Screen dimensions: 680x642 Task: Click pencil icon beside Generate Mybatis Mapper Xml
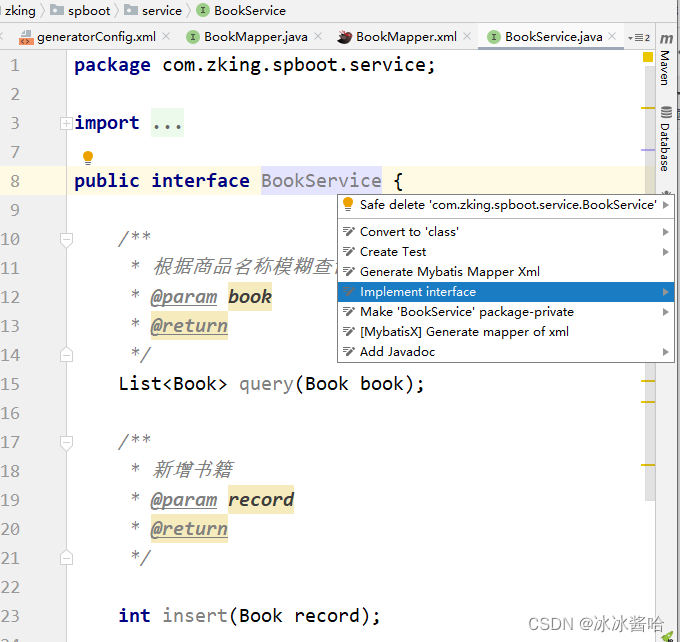(x=349, y=272)
